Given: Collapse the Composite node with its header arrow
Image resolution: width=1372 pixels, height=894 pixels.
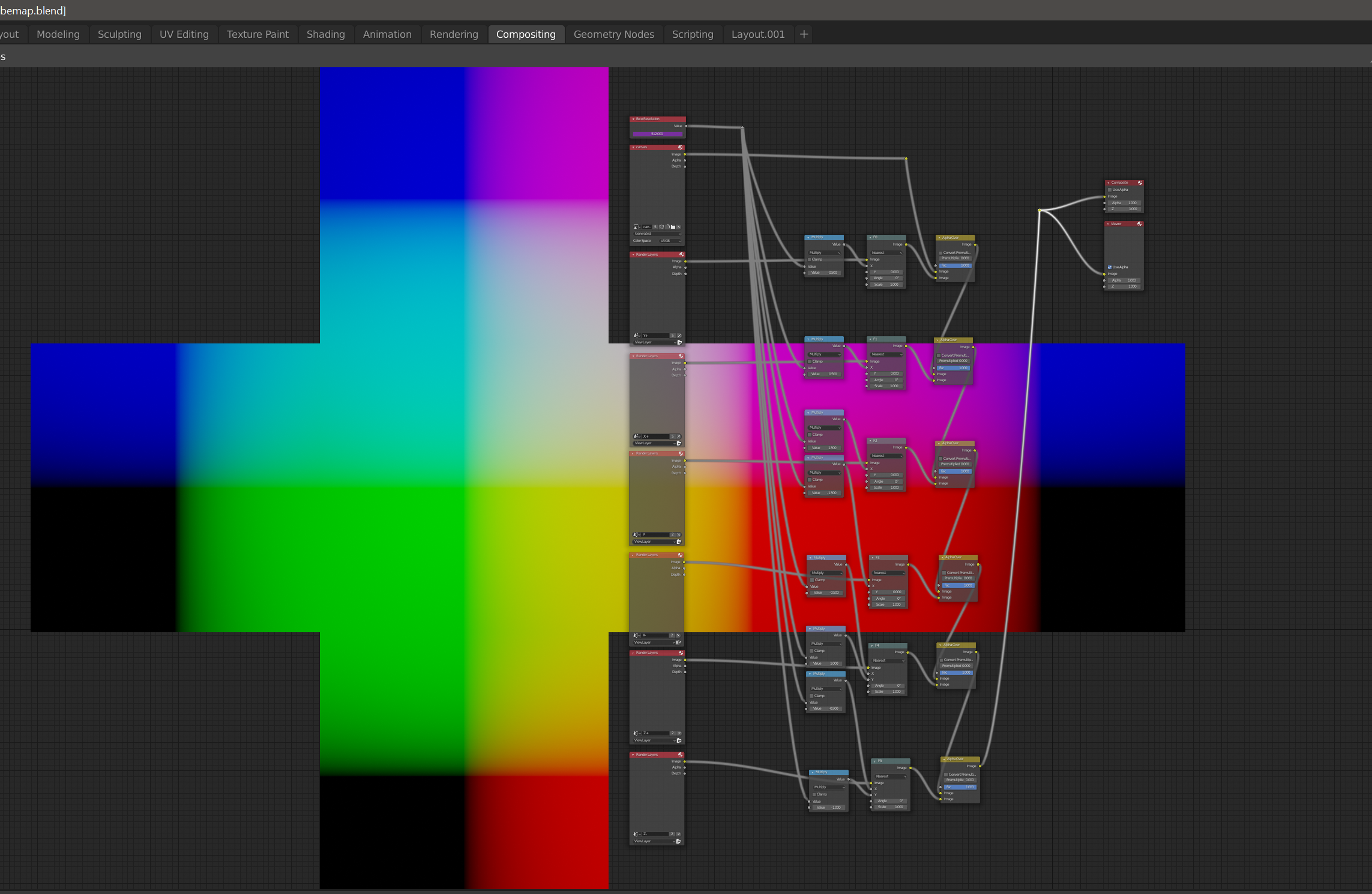Looking at the screenshot, I should (x=1109, y=183).
